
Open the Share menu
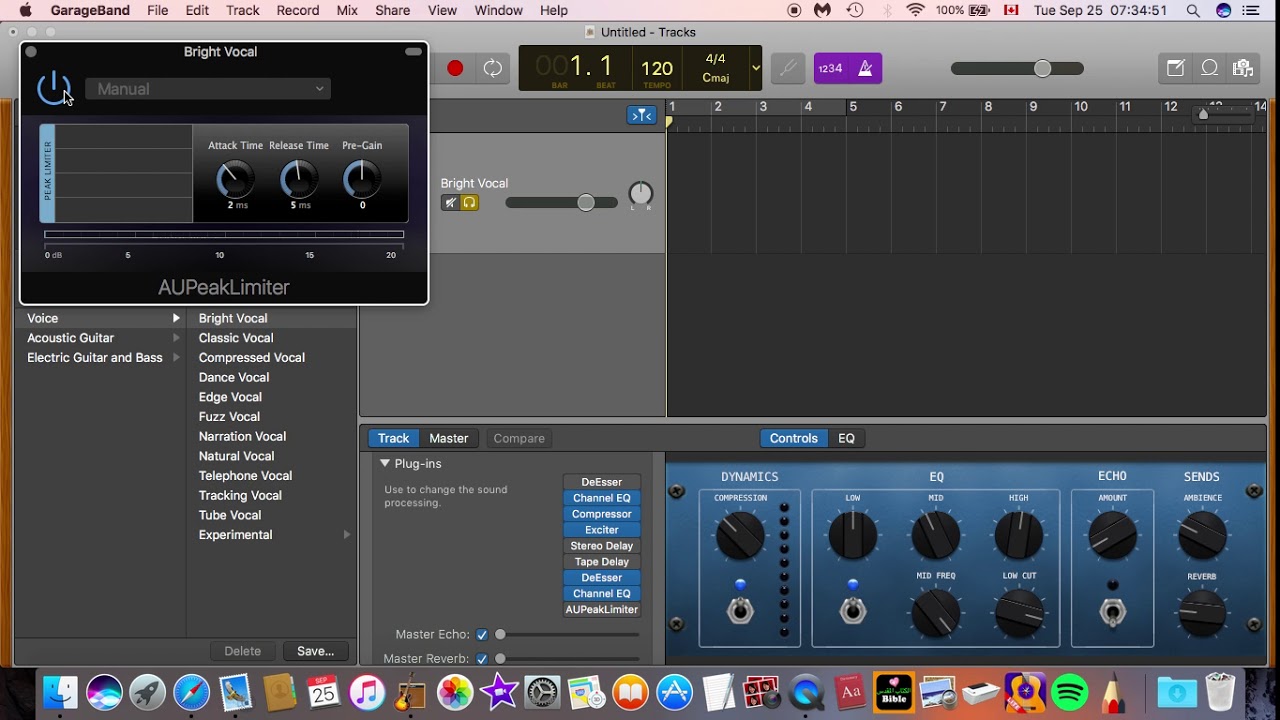point(393,10)
